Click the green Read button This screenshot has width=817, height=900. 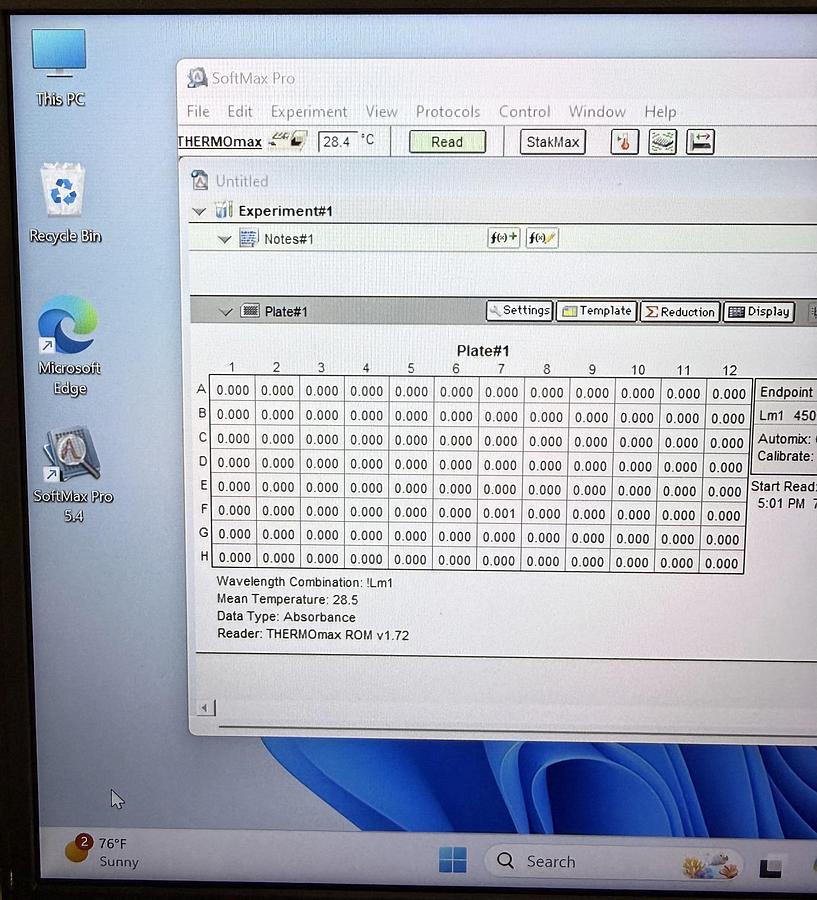[x=447, y=142]
